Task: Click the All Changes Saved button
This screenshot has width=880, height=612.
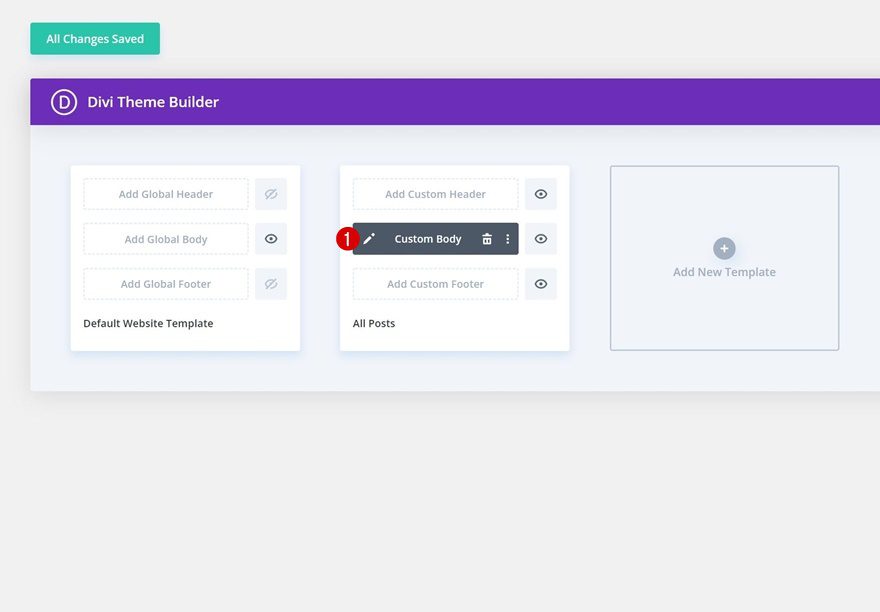Action: point(95,38)
